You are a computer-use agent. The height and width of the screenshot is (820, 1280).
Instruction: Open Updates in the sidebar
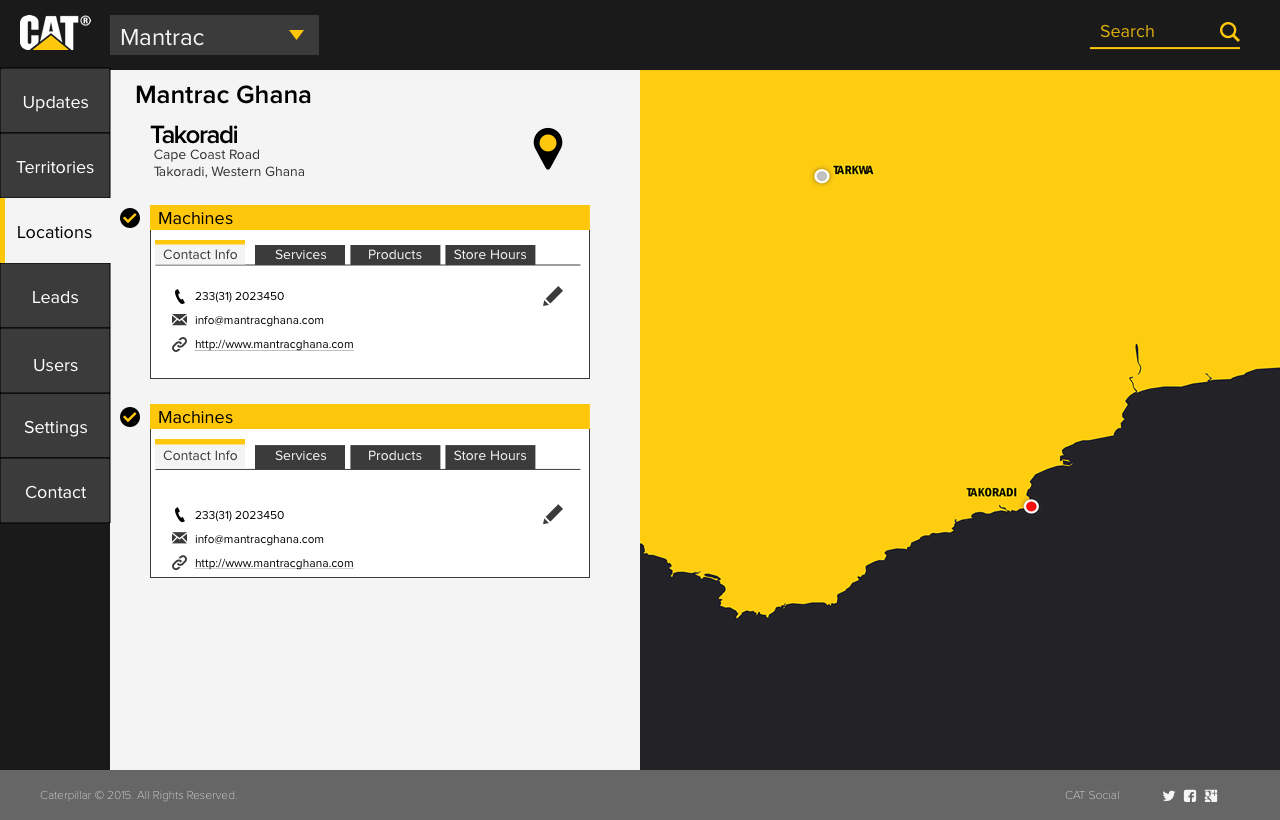coord(55,101)
